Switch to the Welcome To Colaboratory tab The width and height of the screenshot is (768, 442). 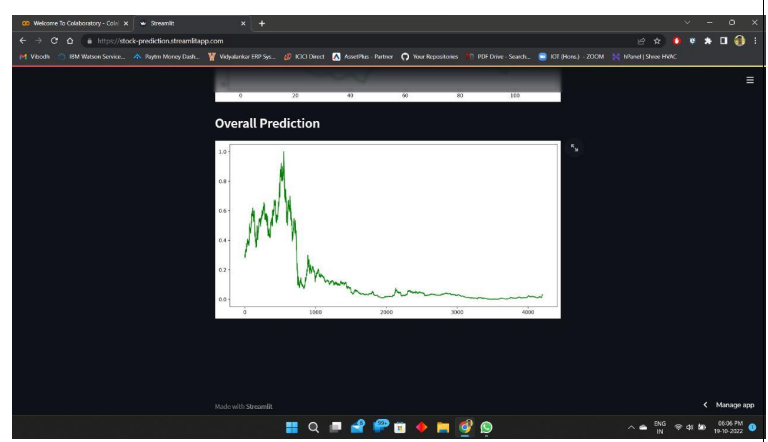[x=72, y=24]
